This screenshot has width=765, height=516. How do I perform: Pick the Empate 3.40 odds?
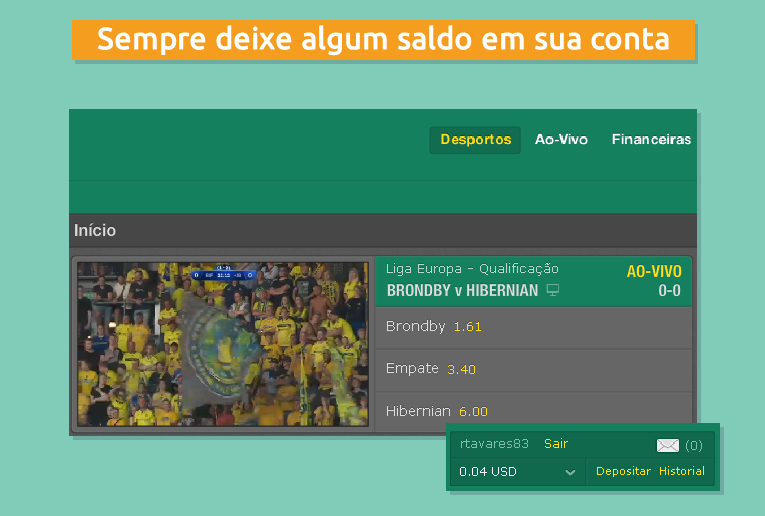[x=533, y=369]
